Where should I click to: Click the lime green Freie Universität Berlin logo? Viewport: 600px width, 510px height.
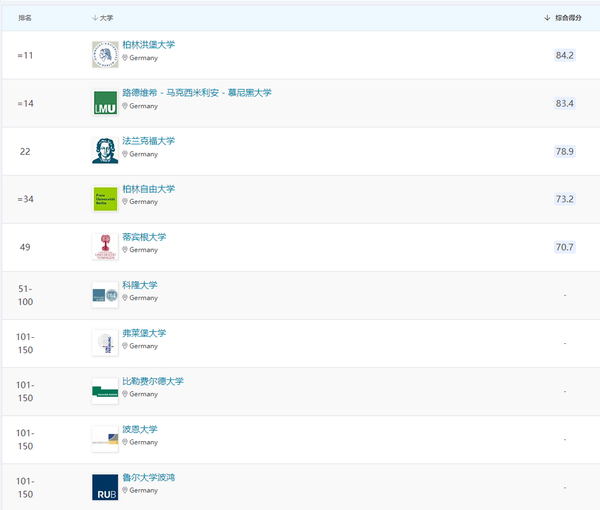105,199
